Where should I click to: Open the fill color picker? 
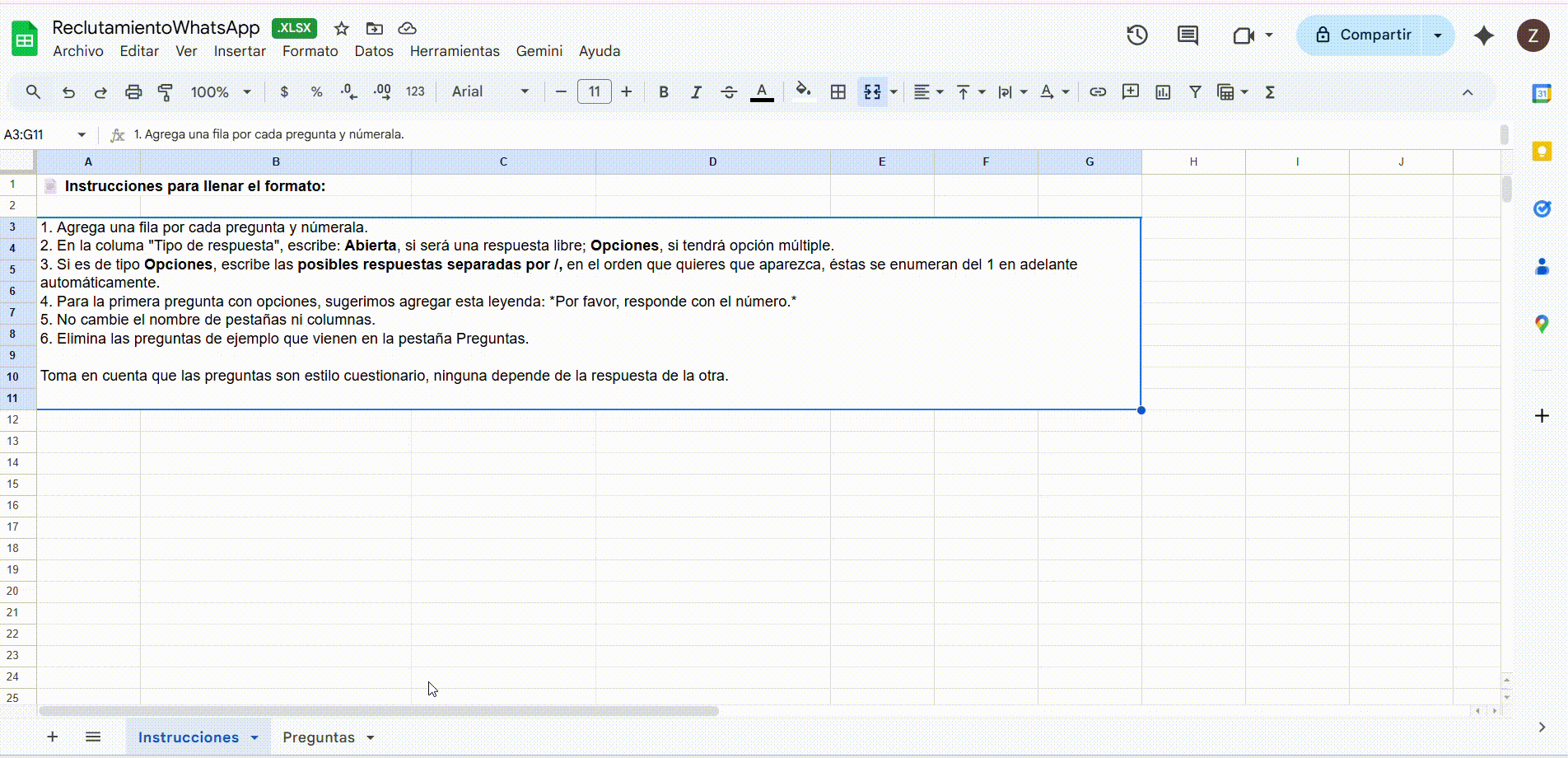click(803, 91)
